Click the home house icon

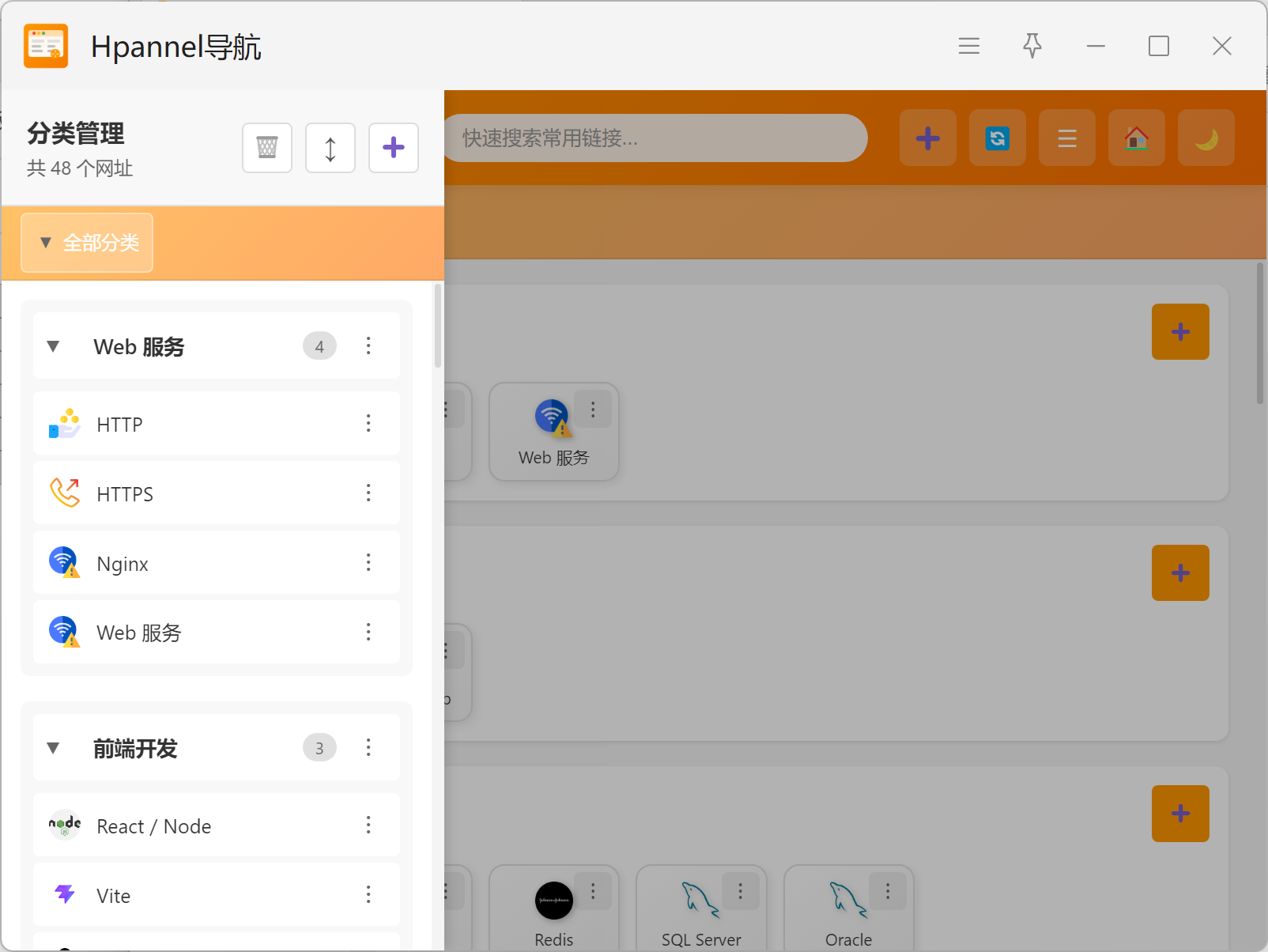tap(1136, 138)
